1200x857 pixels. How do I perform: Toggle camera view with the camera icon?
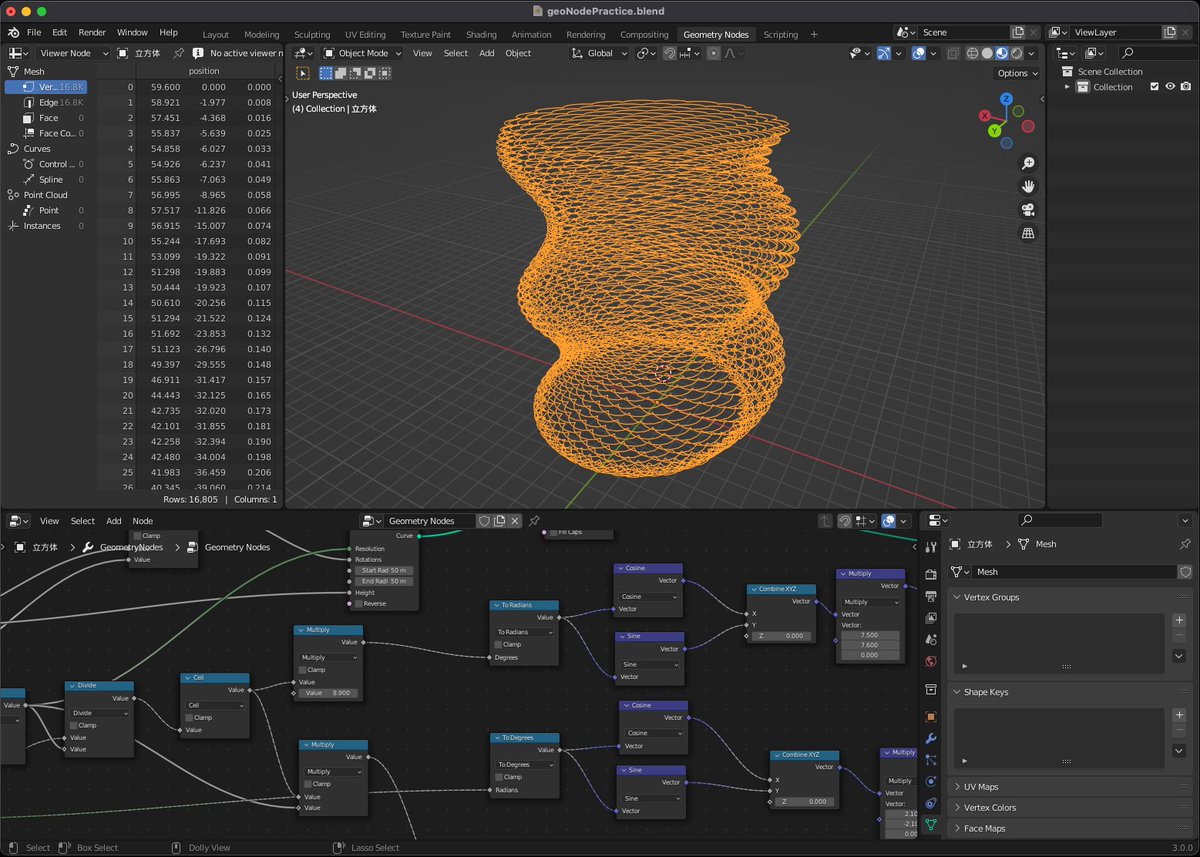tap(1028, 210)
